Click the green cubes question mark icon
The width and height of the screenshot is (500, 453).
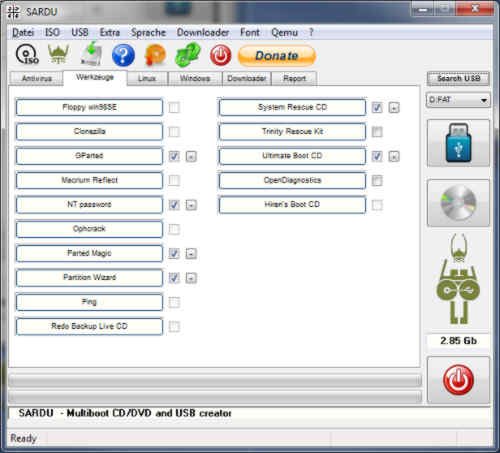click(188, 54)
